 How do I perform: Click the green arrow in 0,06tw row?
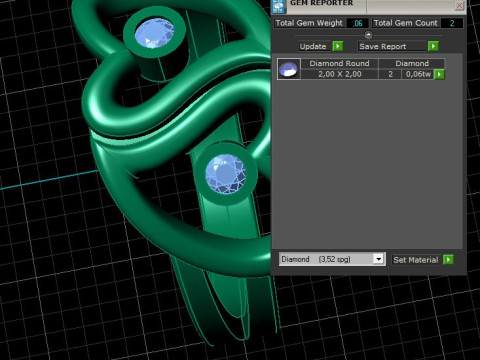(x=439, y=74)
